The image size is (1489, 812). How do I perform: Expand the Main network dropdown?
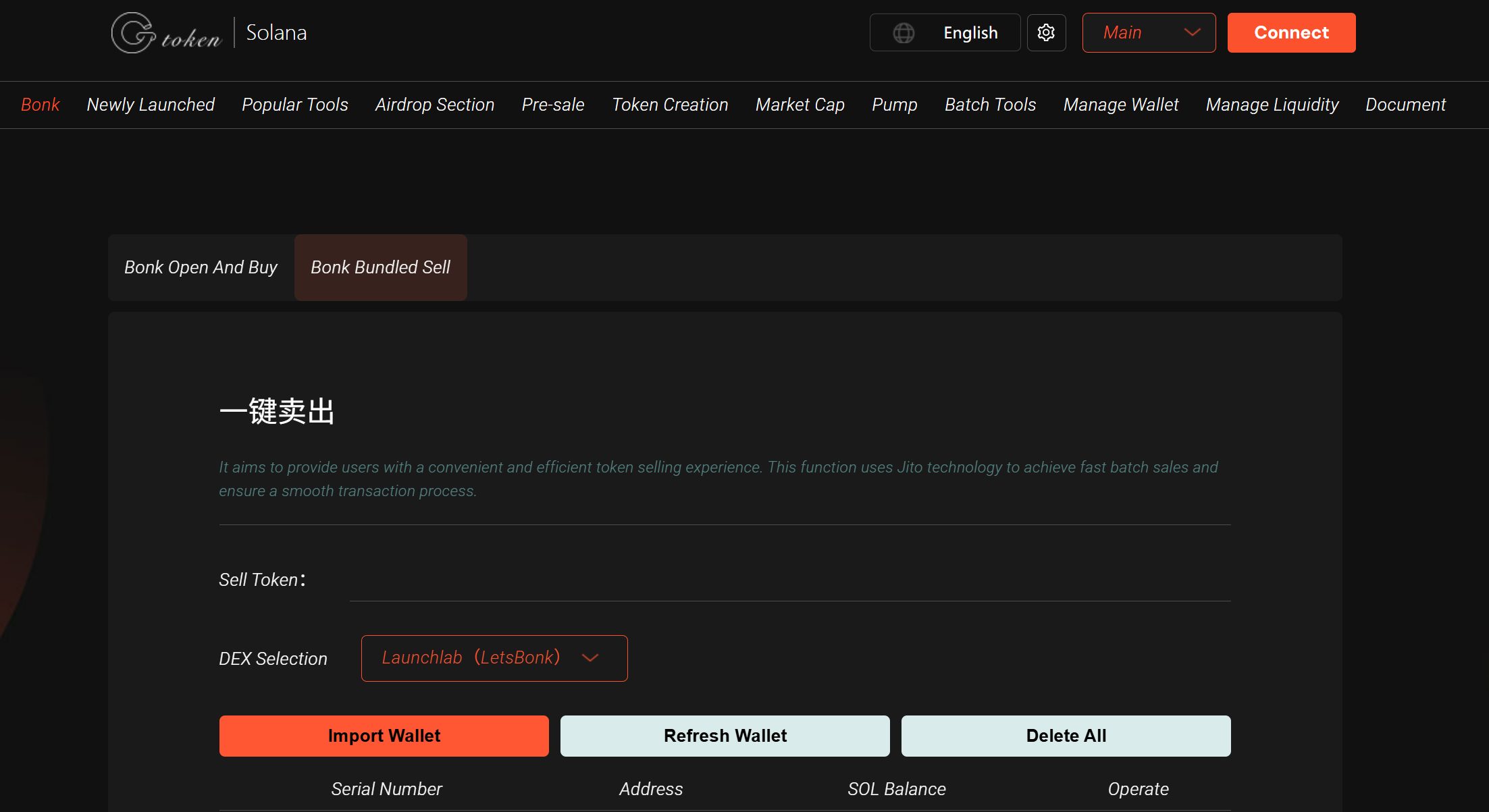tap(1148, 32)
